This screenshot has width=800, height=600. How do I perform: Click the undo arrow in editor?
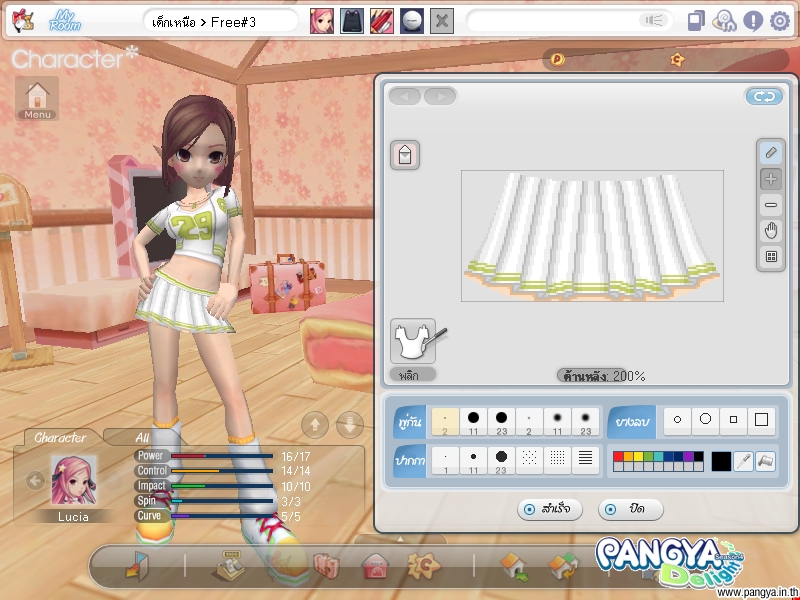point(406,96)
